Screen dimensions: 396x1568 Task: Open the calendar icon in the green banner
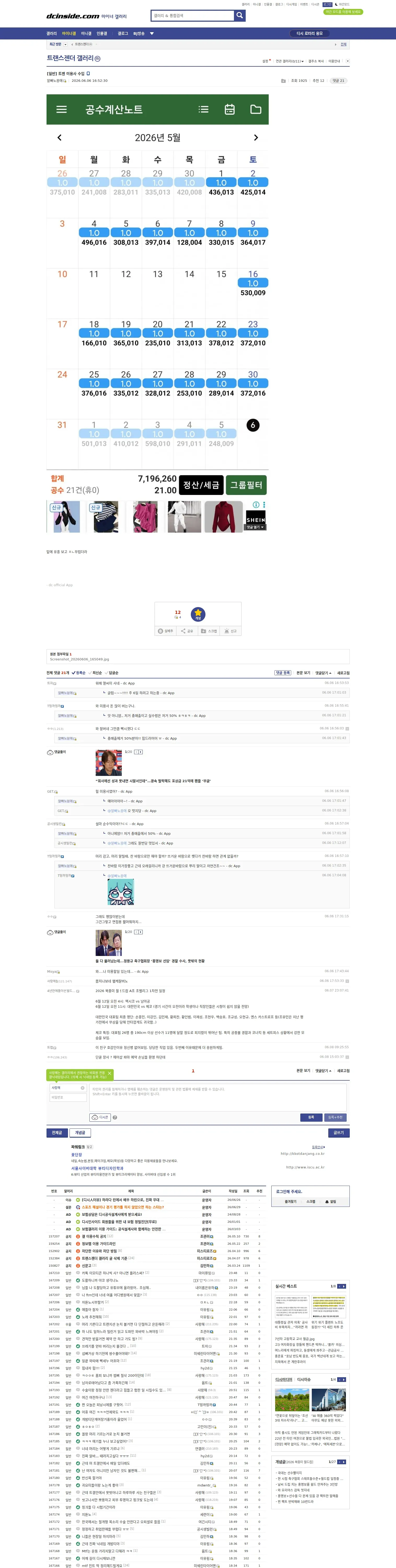coord(230,109)
